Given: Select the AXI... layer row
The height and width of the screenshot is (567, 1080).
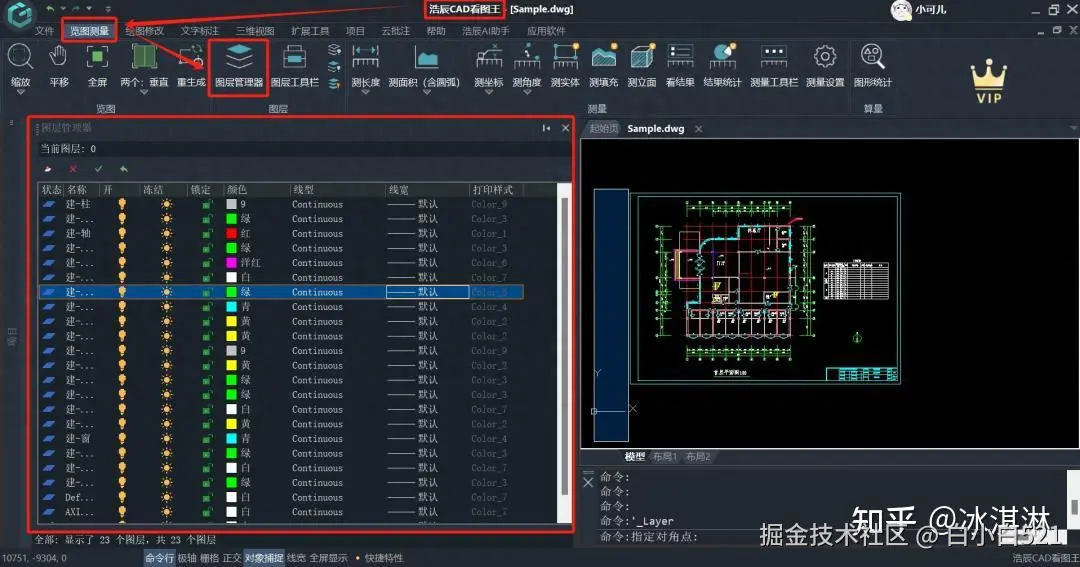Looking at the screenshot, I should click(x=280, y=512).
